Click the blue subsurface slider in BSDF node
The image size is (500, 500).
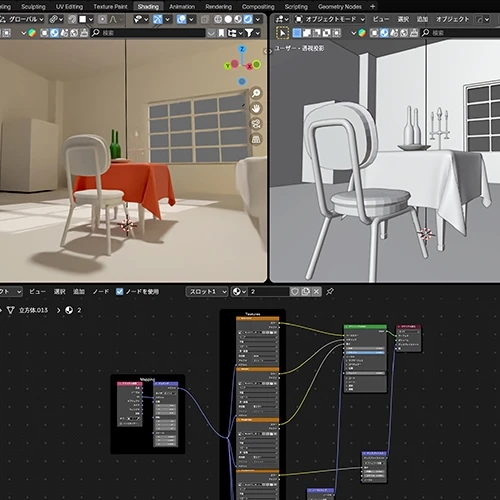coord(365,352)
